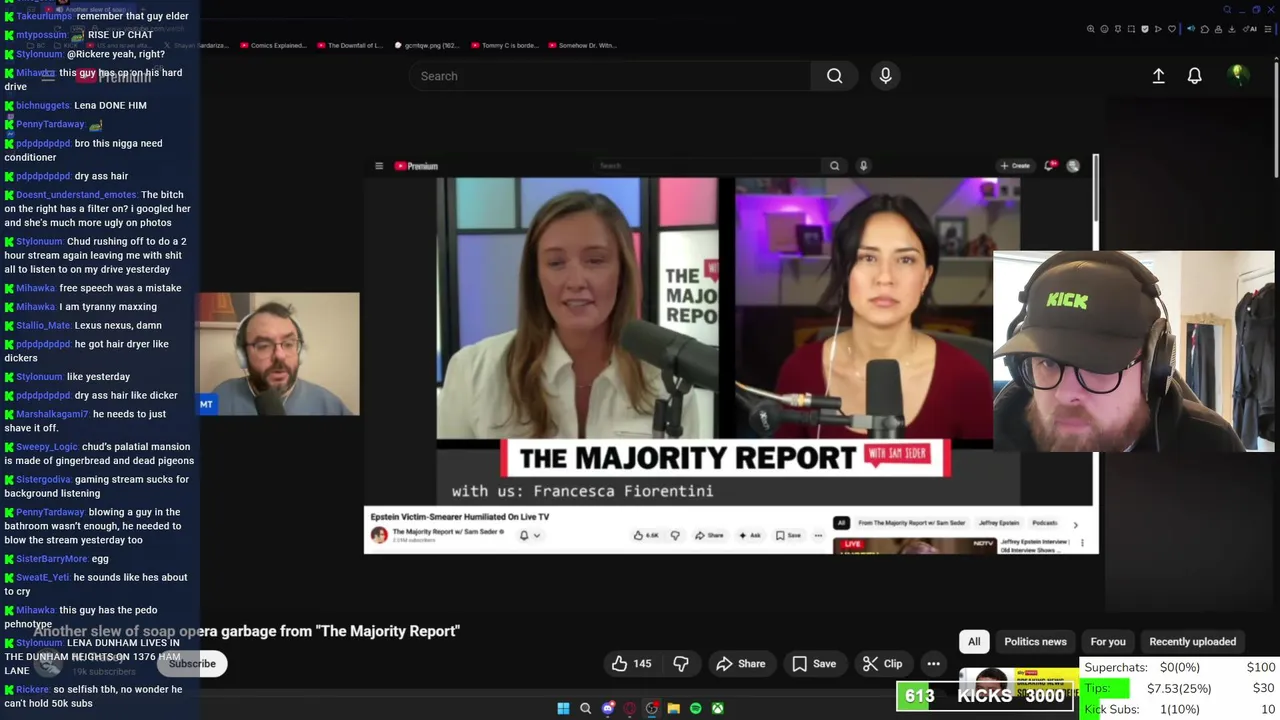Switch to Somehow Dr. Witn... tab
Screen dimensions: 1280x720
[x=581, y=45]
